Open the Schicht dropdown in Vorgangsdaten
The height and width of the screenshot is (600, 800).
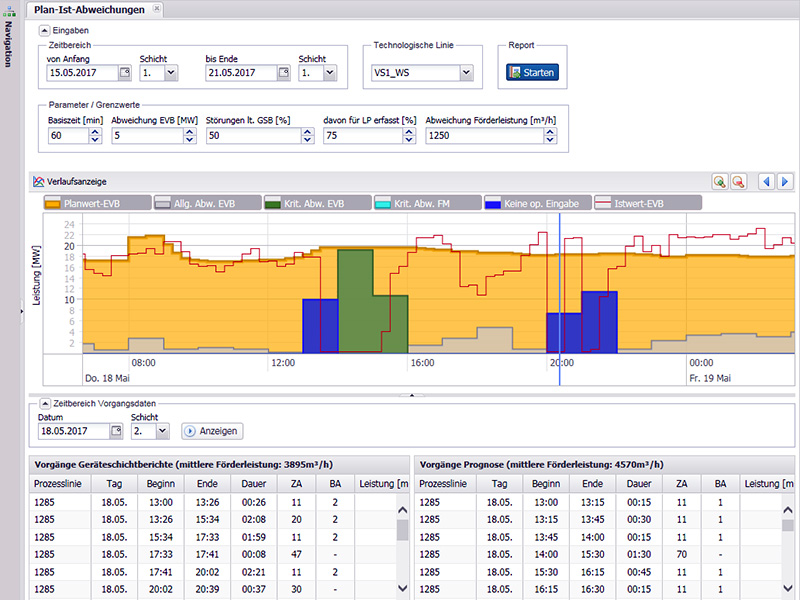click(162, 431)
